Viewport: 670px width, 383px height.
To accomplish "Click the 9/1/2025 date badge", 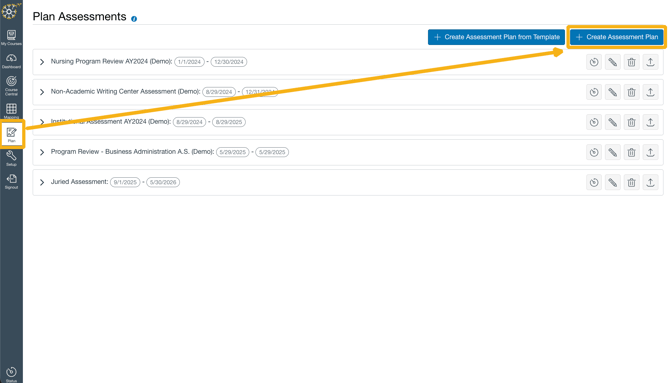I will pos(125,182).
